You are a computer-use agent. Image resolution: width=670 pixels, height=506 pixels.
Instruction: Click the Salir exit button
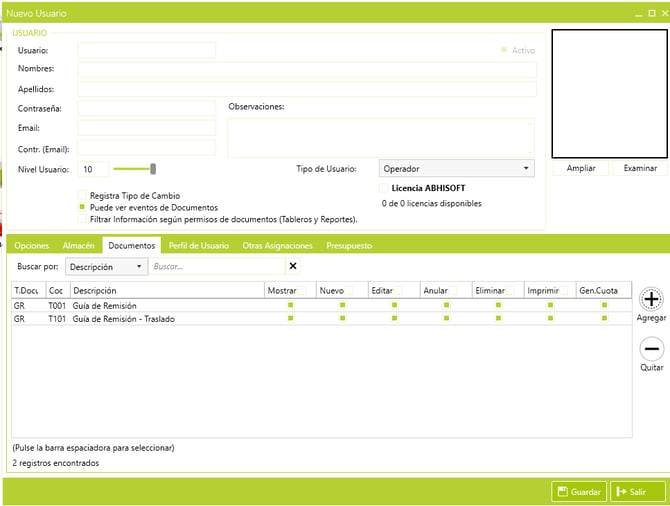click(637, 492)
